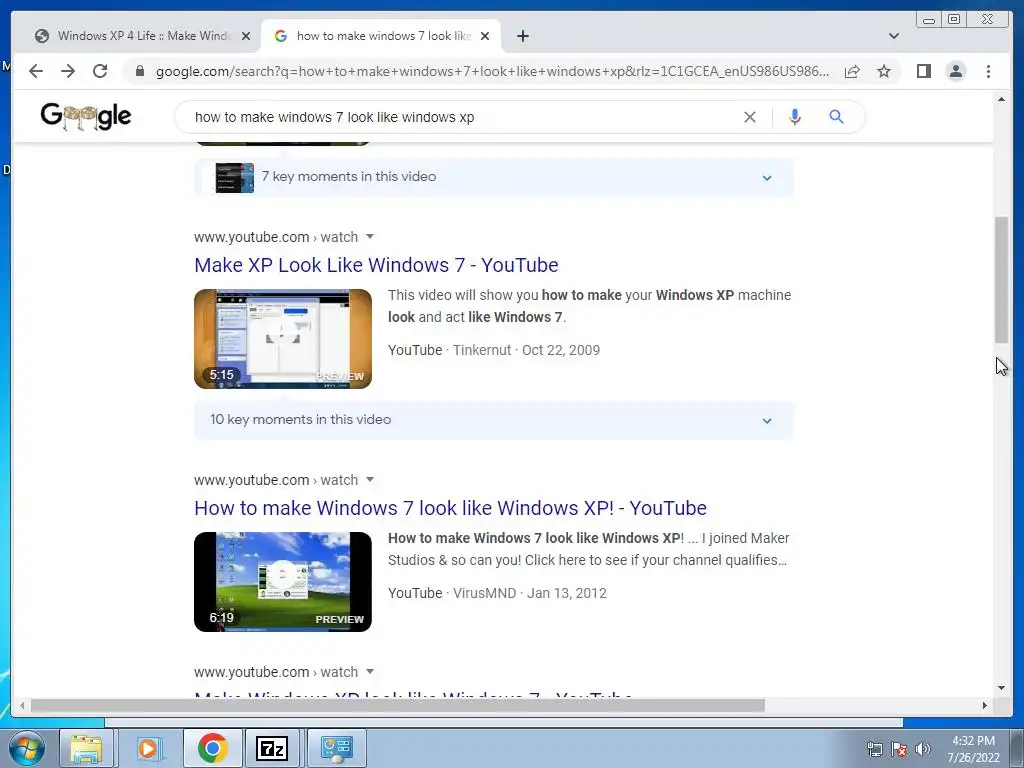This screenshot has width=1024, height=768.
Task: Go forward one page in Chrome
Action: click(x=68, y=71)
